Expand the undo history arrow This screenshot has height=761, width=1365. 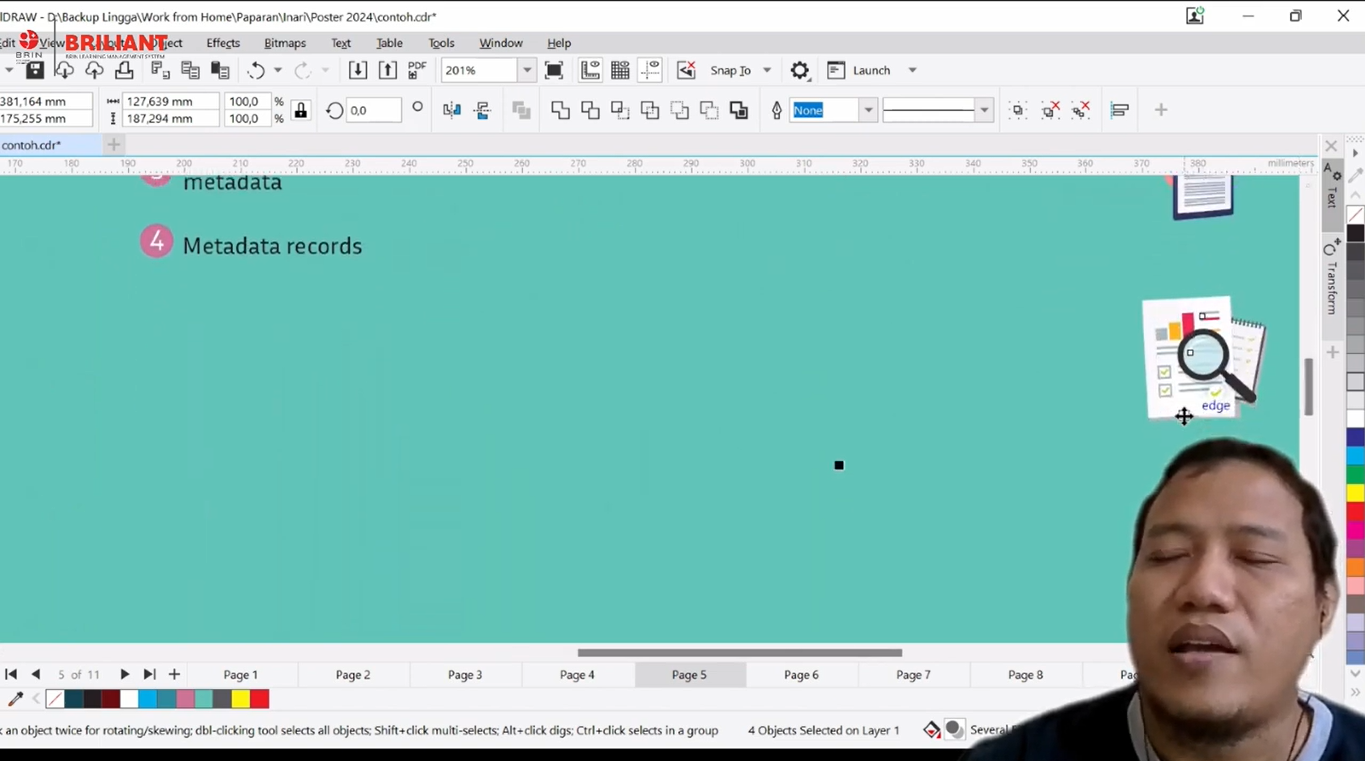(x=278, y=70)
